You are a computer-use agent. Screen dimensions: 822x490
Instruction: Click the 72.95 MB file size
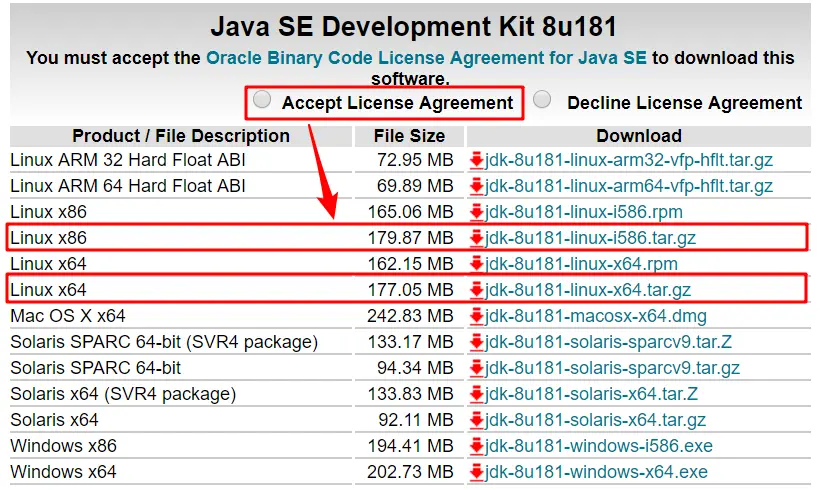tap(415, 160)
